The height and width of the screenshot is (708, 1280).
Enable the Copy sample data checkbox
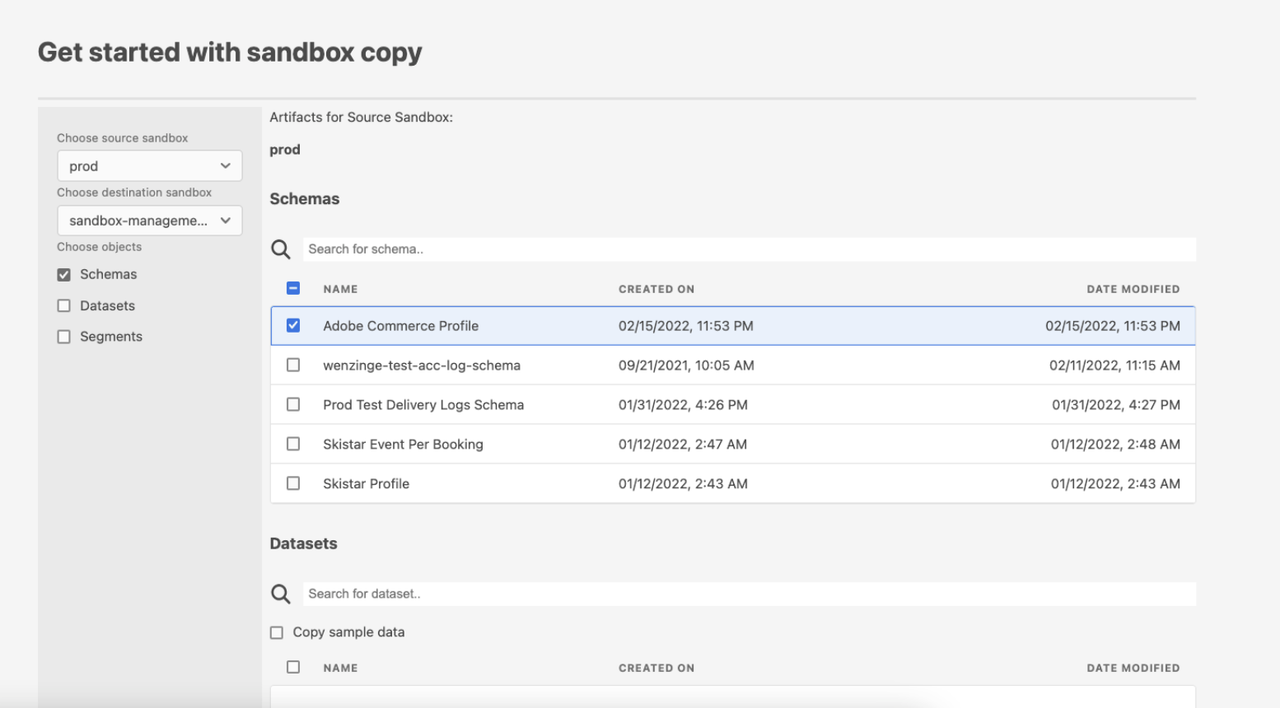(277, 633)
